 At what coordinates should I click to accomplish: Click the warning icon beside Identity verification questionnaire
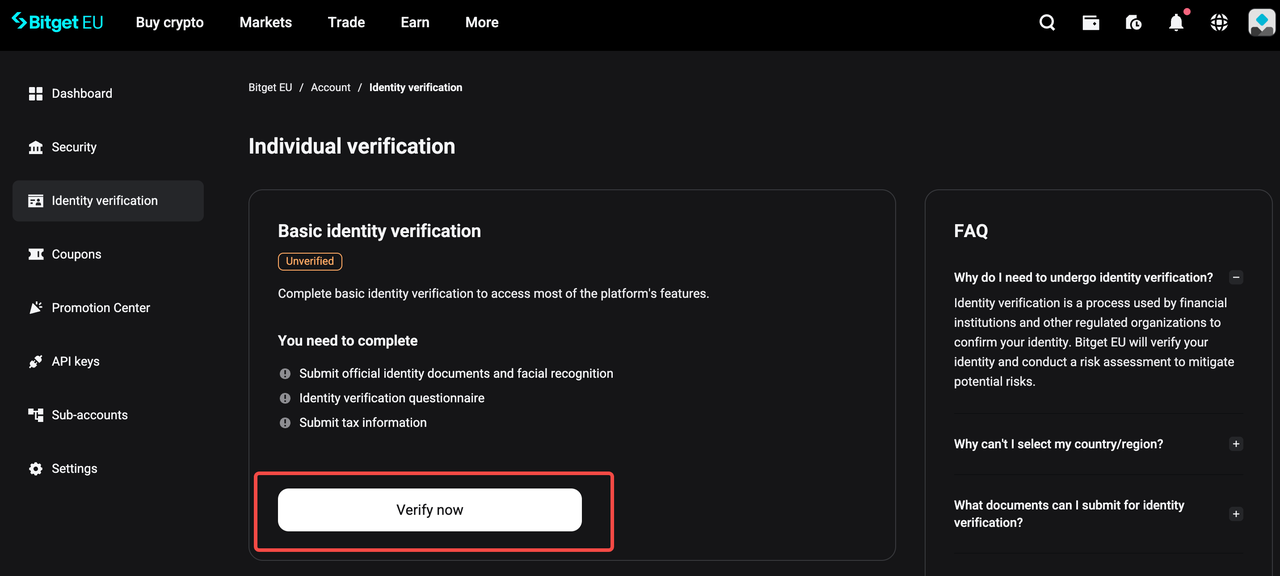(x=285, y=398)
